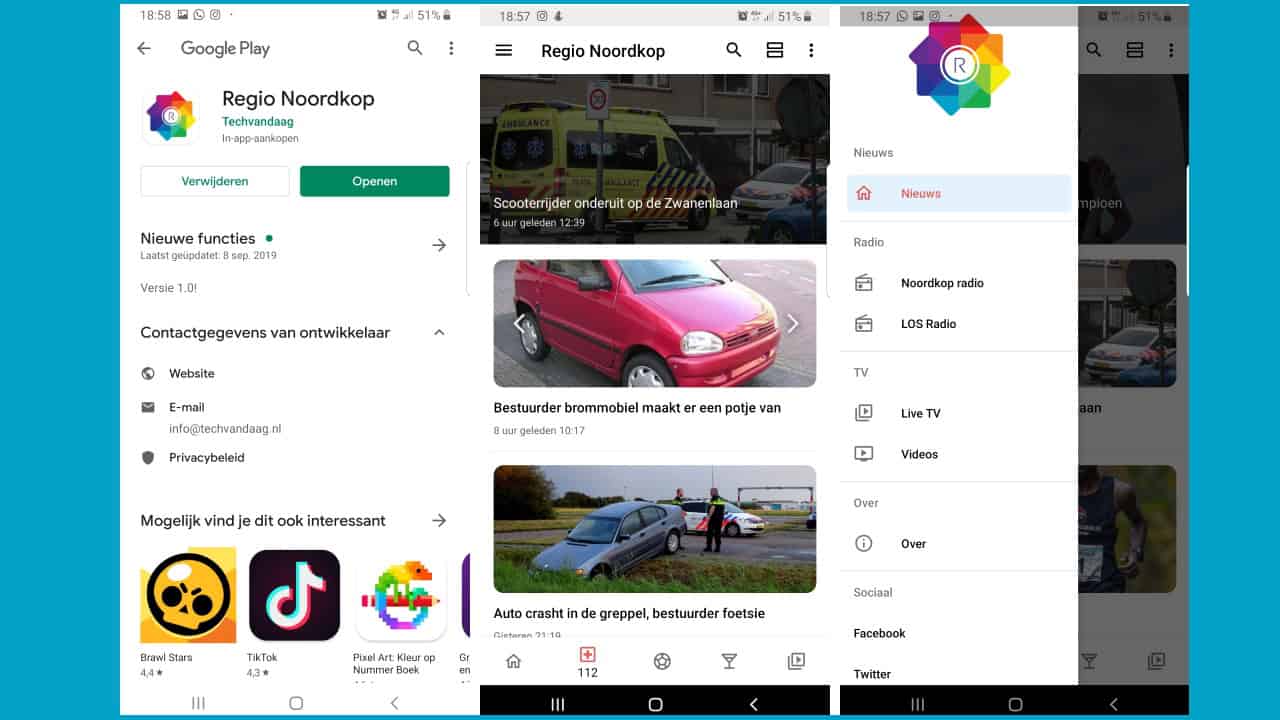Tap Android home button on Google Play screen
This screenshot has height=720, width=1280.
pyautogui.click(x=296, y=703)
